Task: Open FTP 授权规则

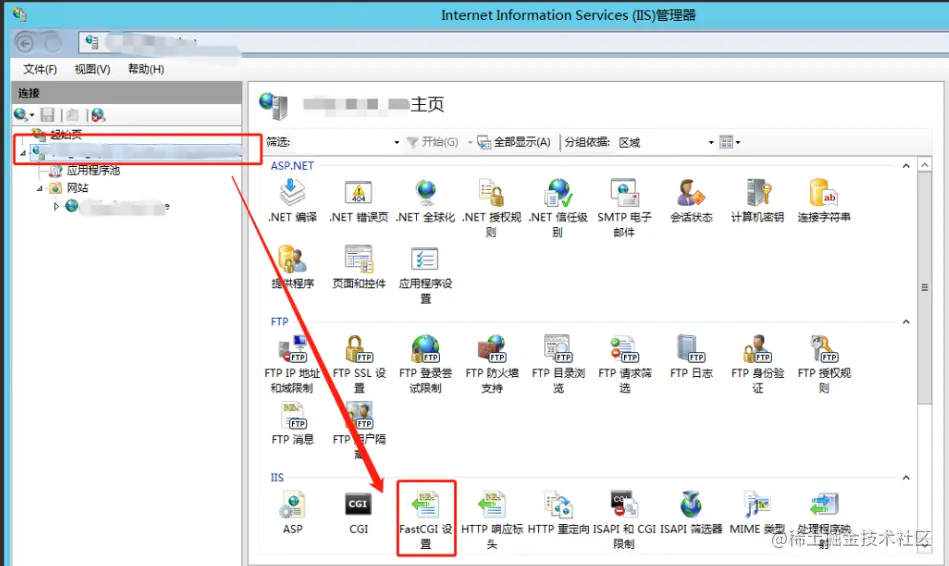Action: point(824,364)
